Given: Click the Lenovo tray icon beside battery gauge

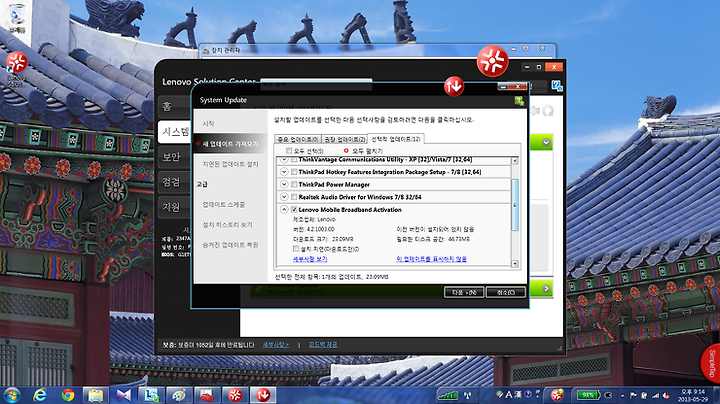Looking at the screenshot, I should click(x=557, y=395).
